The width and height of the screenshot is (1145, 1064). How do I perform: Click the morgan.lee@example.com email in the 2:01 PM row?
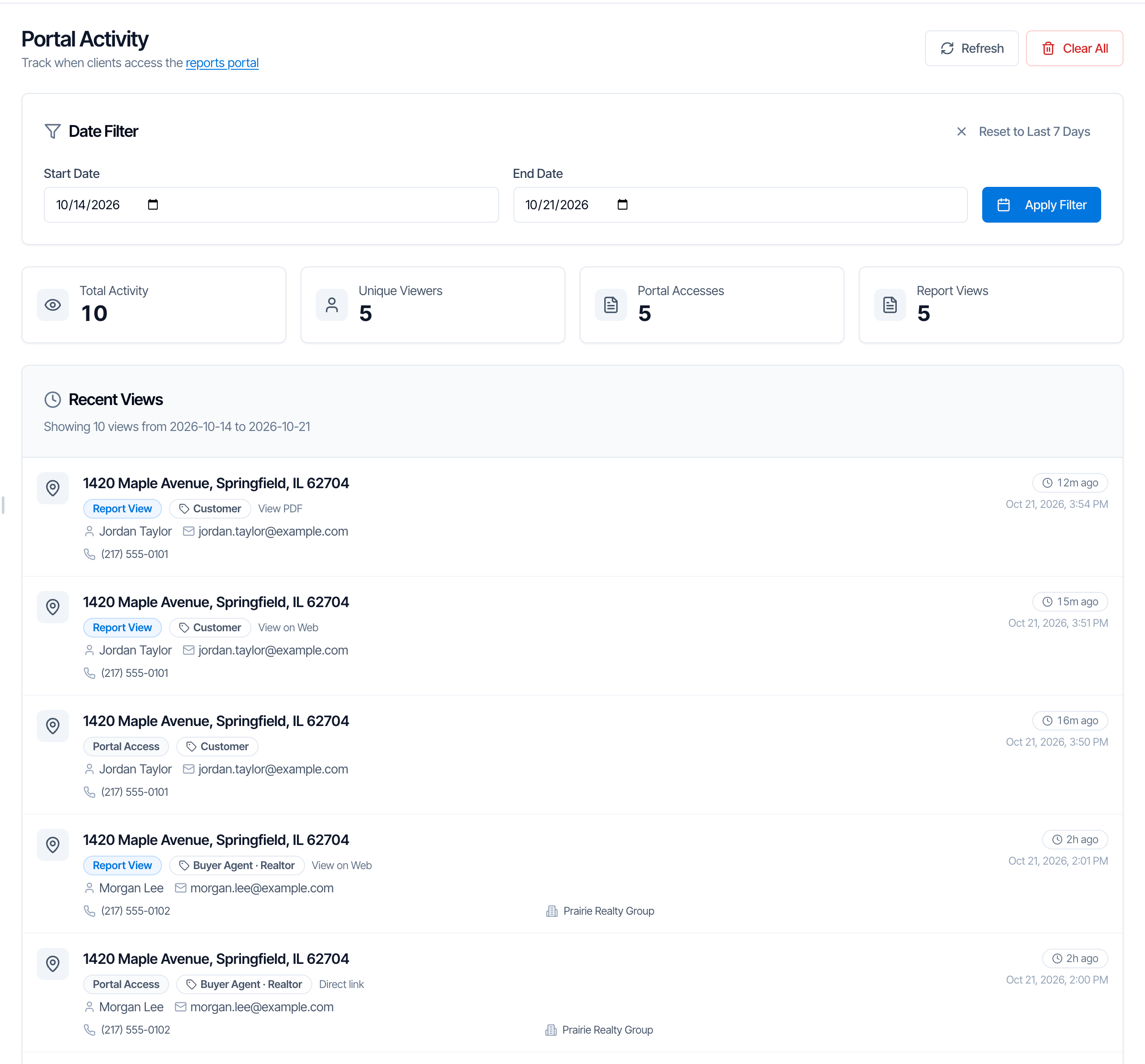click(x=262, y=888)
